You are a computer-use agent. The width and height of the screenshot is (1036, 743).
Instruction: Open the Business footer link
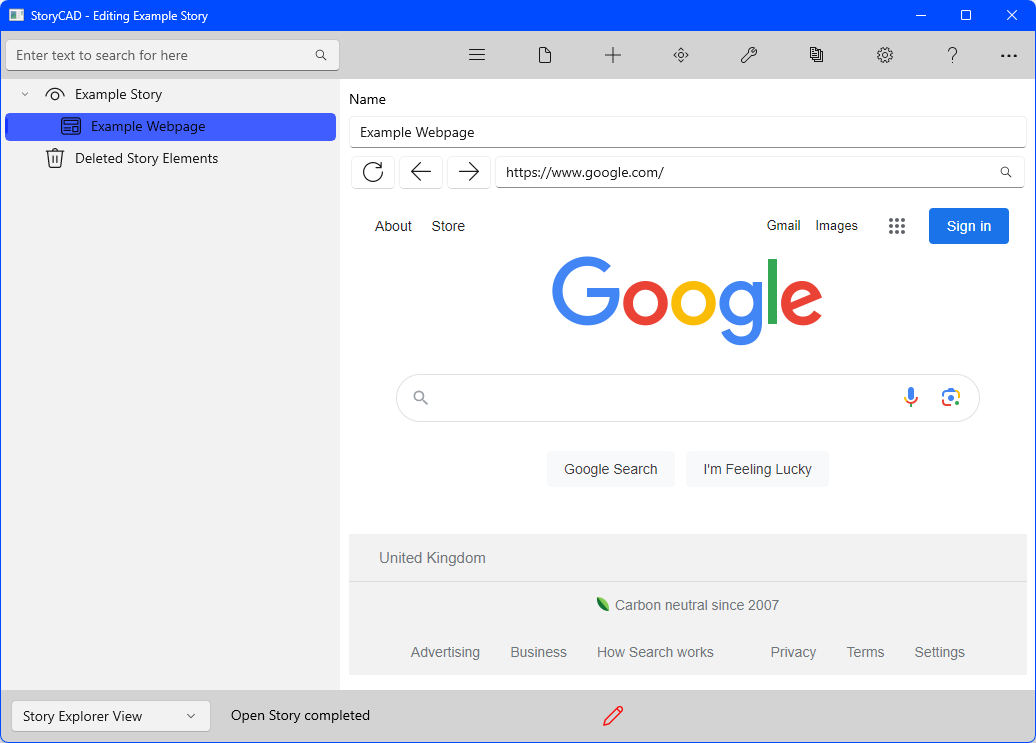pos(538,653)
